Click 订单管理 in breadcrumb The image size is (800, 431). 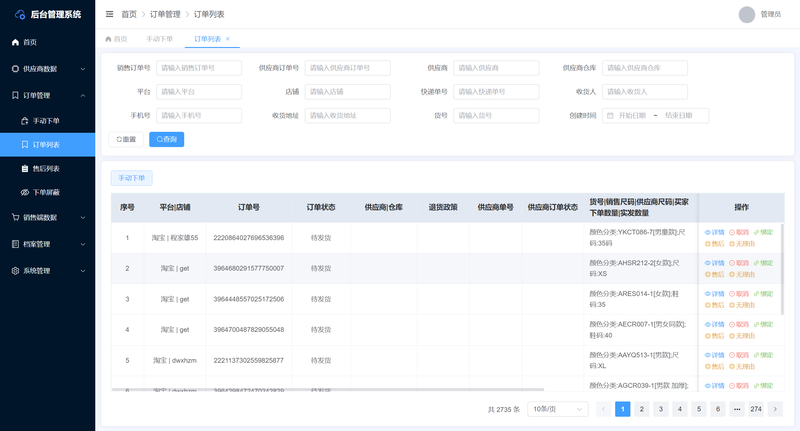coord(165,14)
